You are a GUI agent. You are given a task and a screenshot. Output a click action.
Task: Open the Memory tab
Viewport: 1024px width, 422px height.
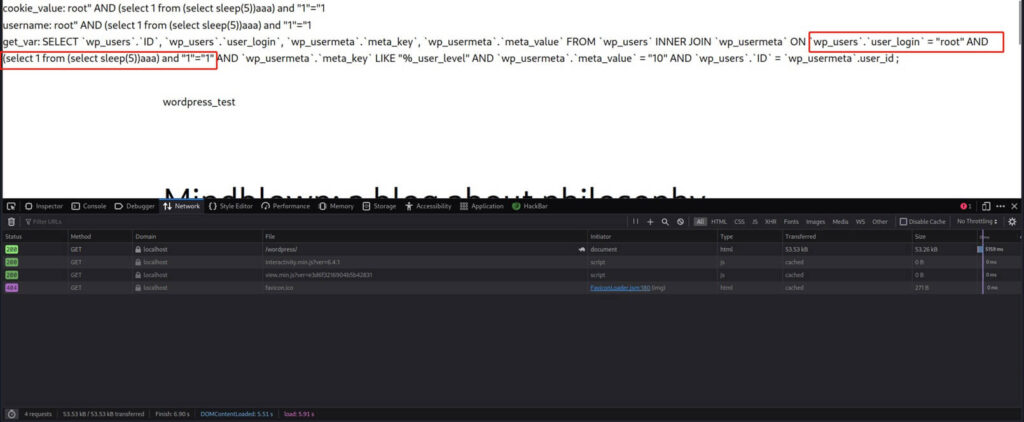click(336, 206)
